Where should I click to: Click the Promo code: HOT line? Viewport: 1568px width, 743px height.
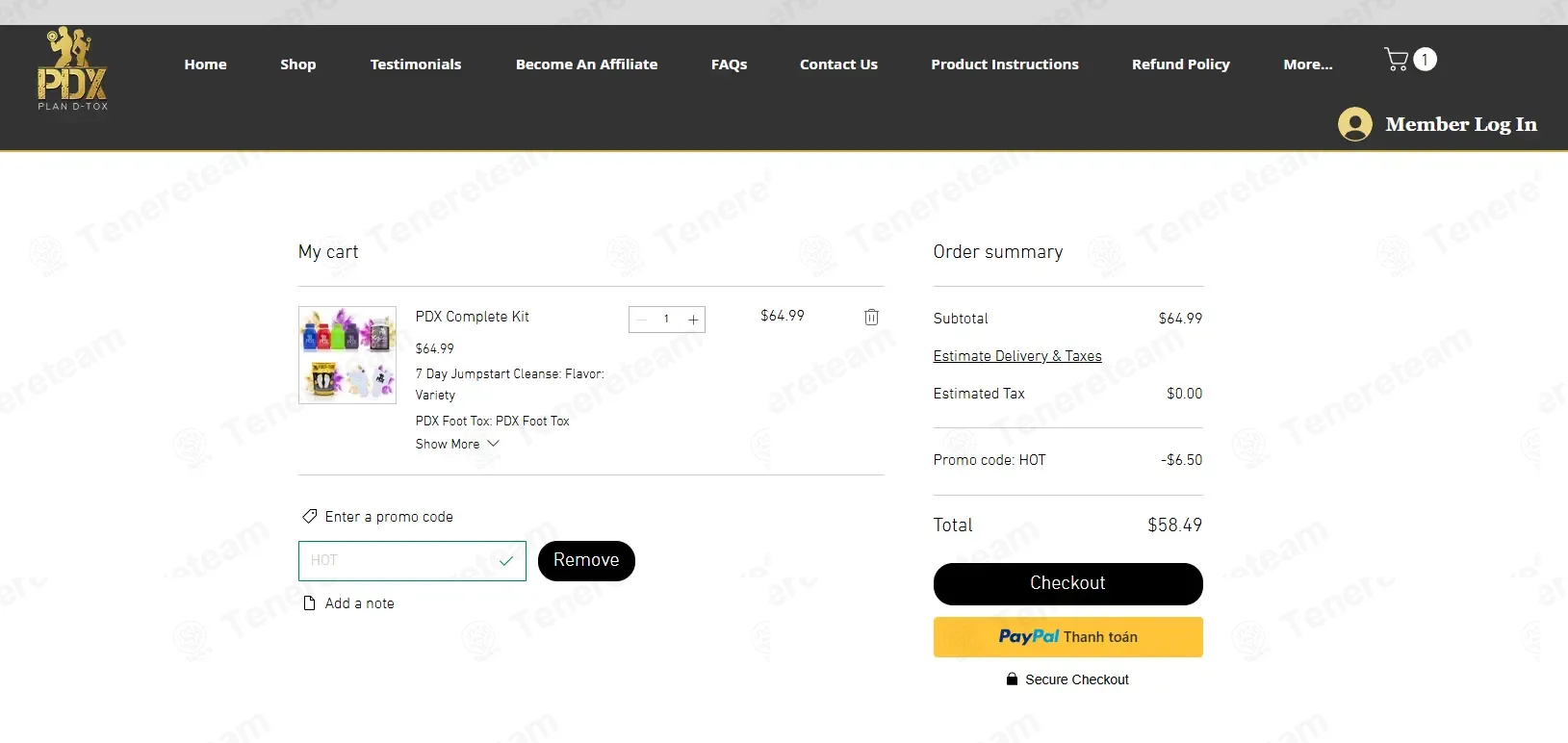990,460
